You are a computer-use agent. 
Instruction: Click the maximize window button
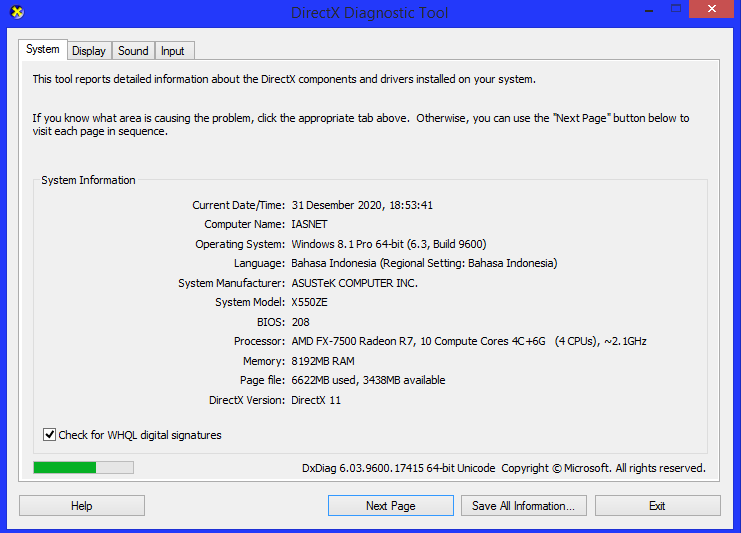click(x=676, y=9)
